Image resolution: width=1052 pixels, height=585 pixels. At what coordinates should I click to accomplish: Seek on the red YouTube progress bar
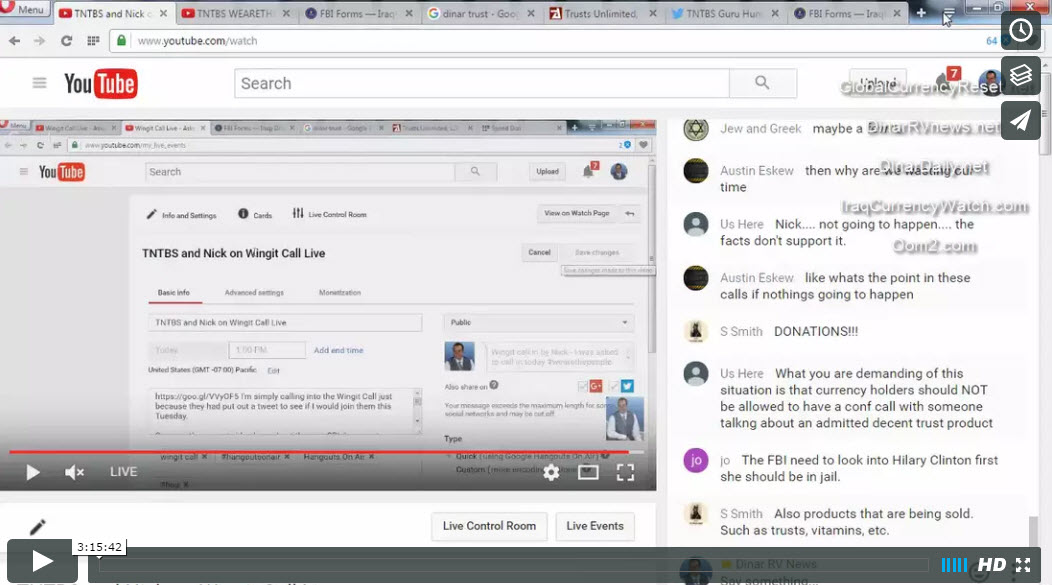pos(327,451)
